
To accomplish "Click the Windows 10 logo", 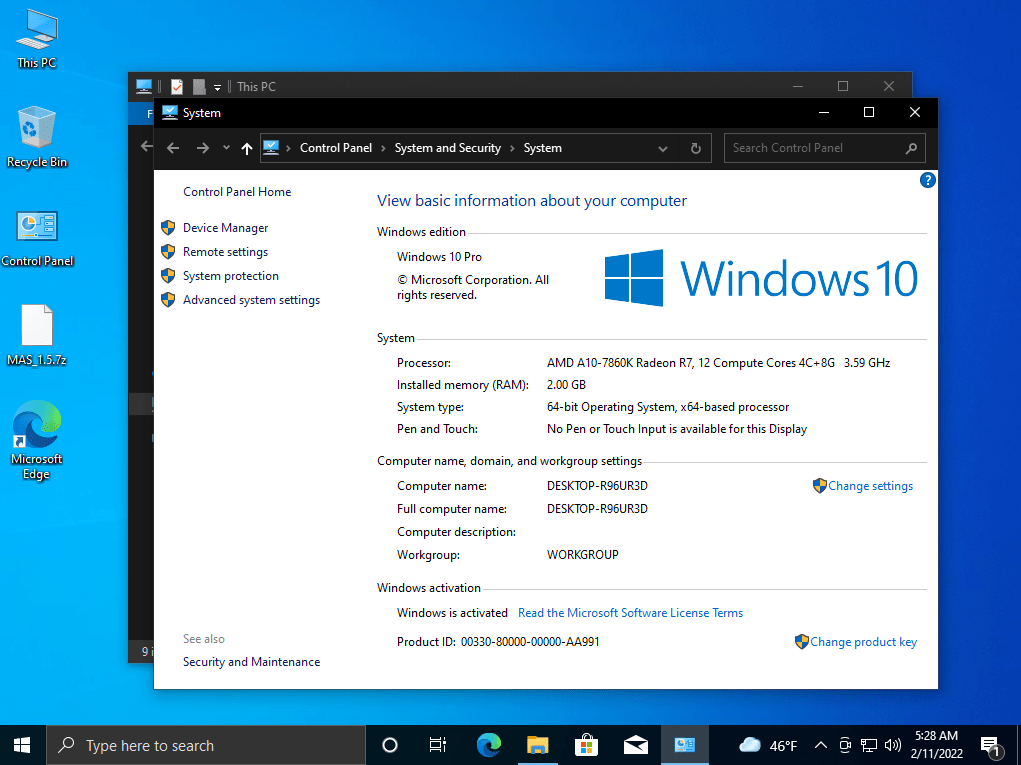I will 761,278.
